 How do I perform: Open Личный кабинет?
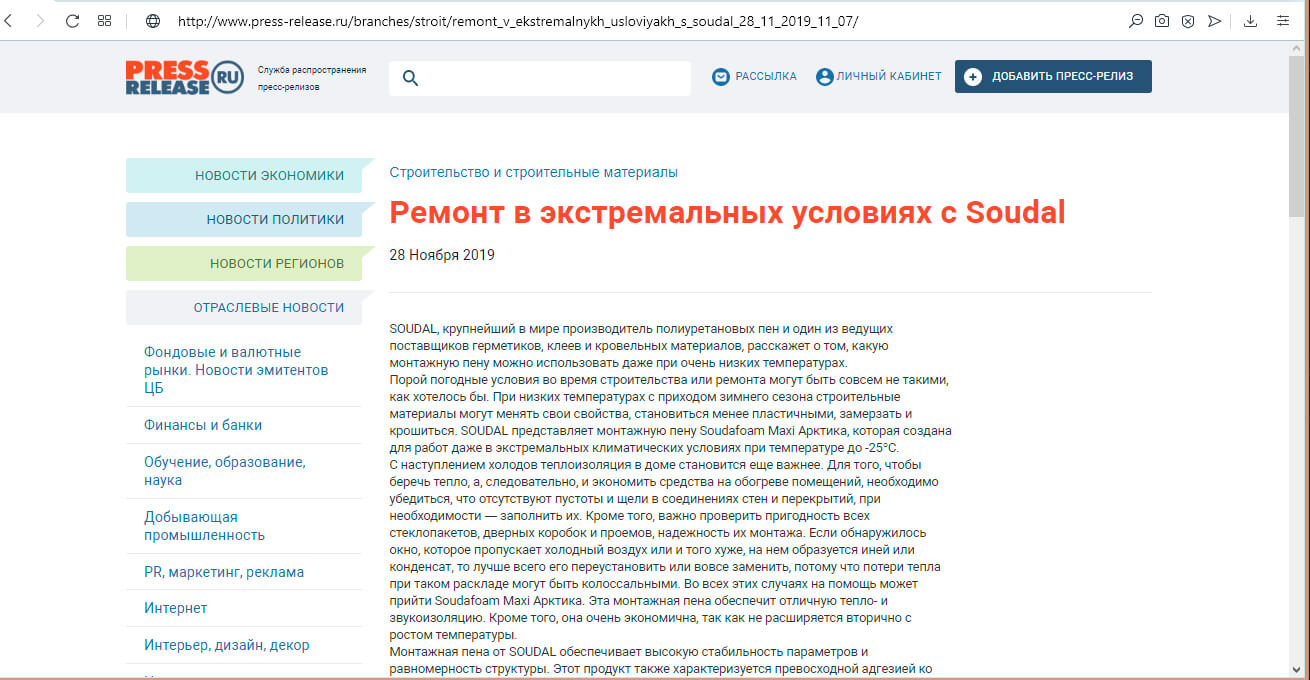[889, 77]
